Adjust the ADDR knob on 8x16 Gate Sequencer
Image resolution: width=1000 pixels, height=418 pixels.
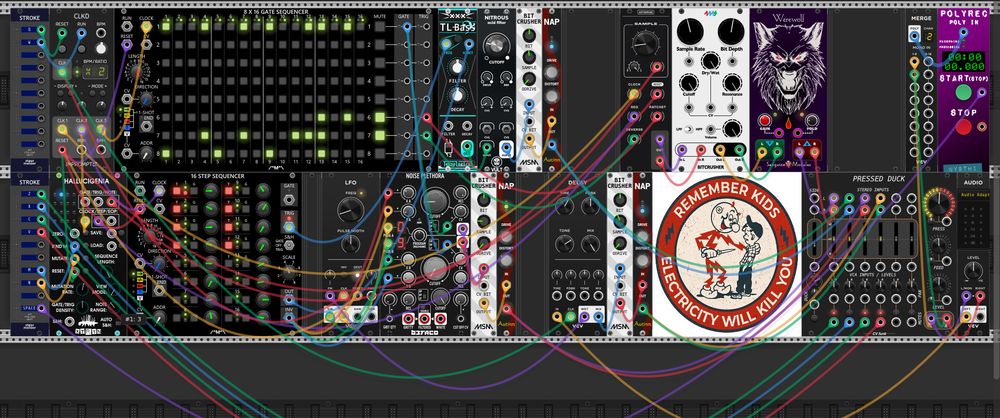[146, 153]
